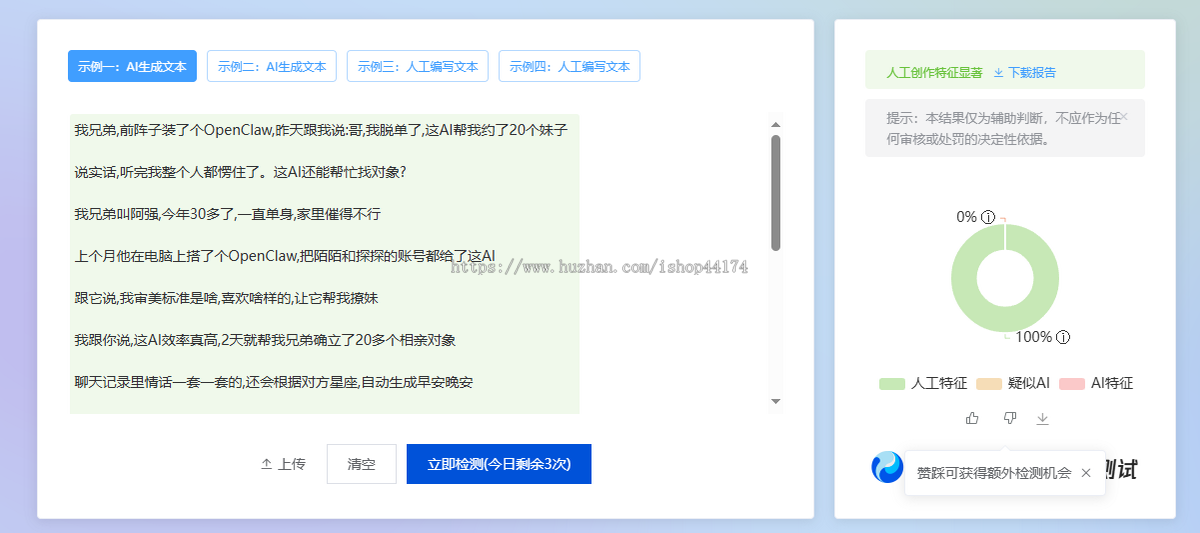Image resolution: width=1200 pixels, height=533 pixels.
Task: Click line 我跟你说,这AI效率真高
Action: [265, 340]
